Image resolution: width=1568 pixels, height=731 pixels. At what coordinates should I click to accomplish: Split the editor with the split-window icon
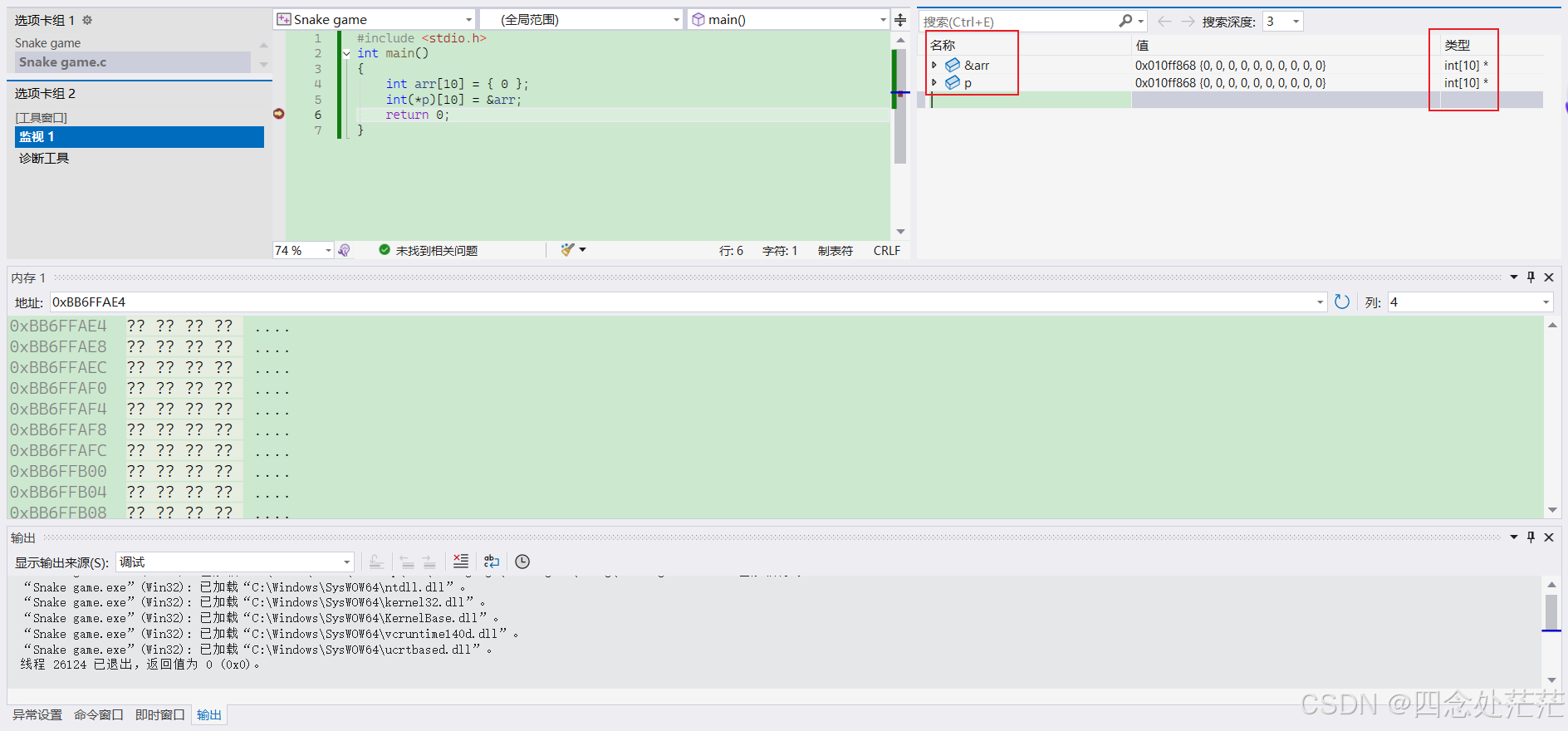pos(900,20)
